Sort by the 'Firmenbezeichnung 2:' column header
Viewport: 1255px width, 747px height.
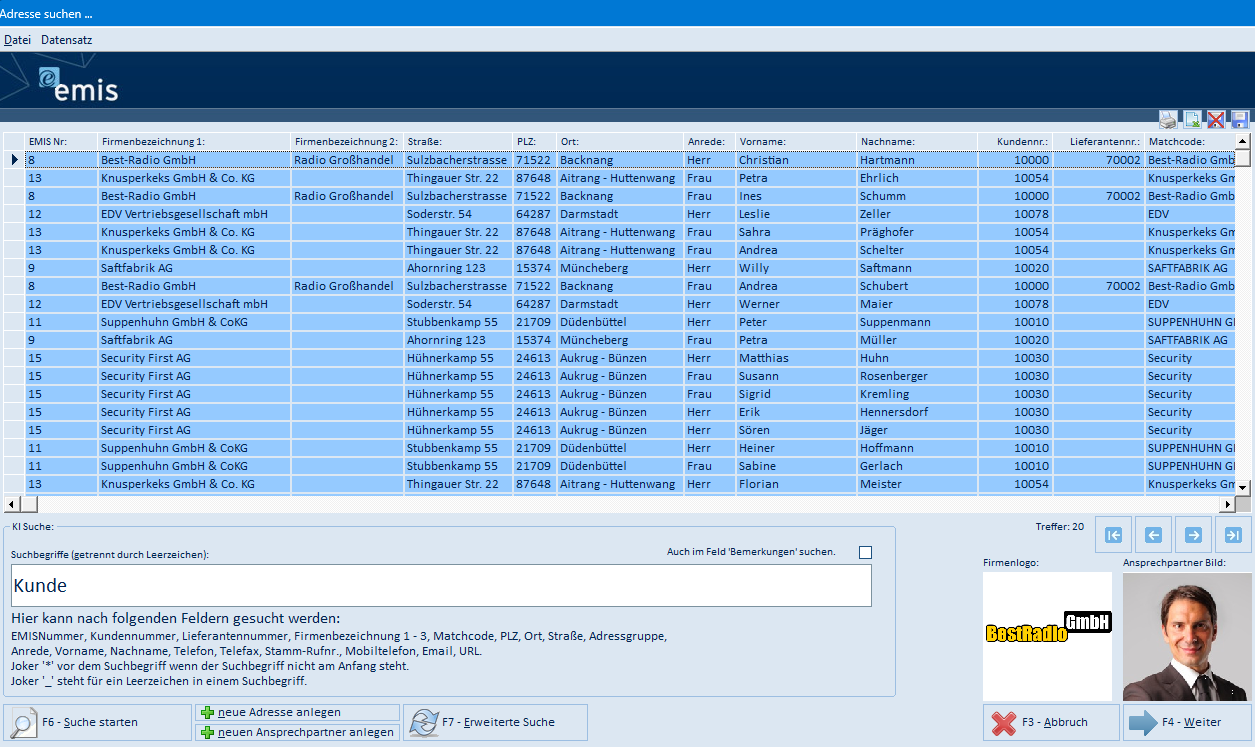tap(348, 142)
